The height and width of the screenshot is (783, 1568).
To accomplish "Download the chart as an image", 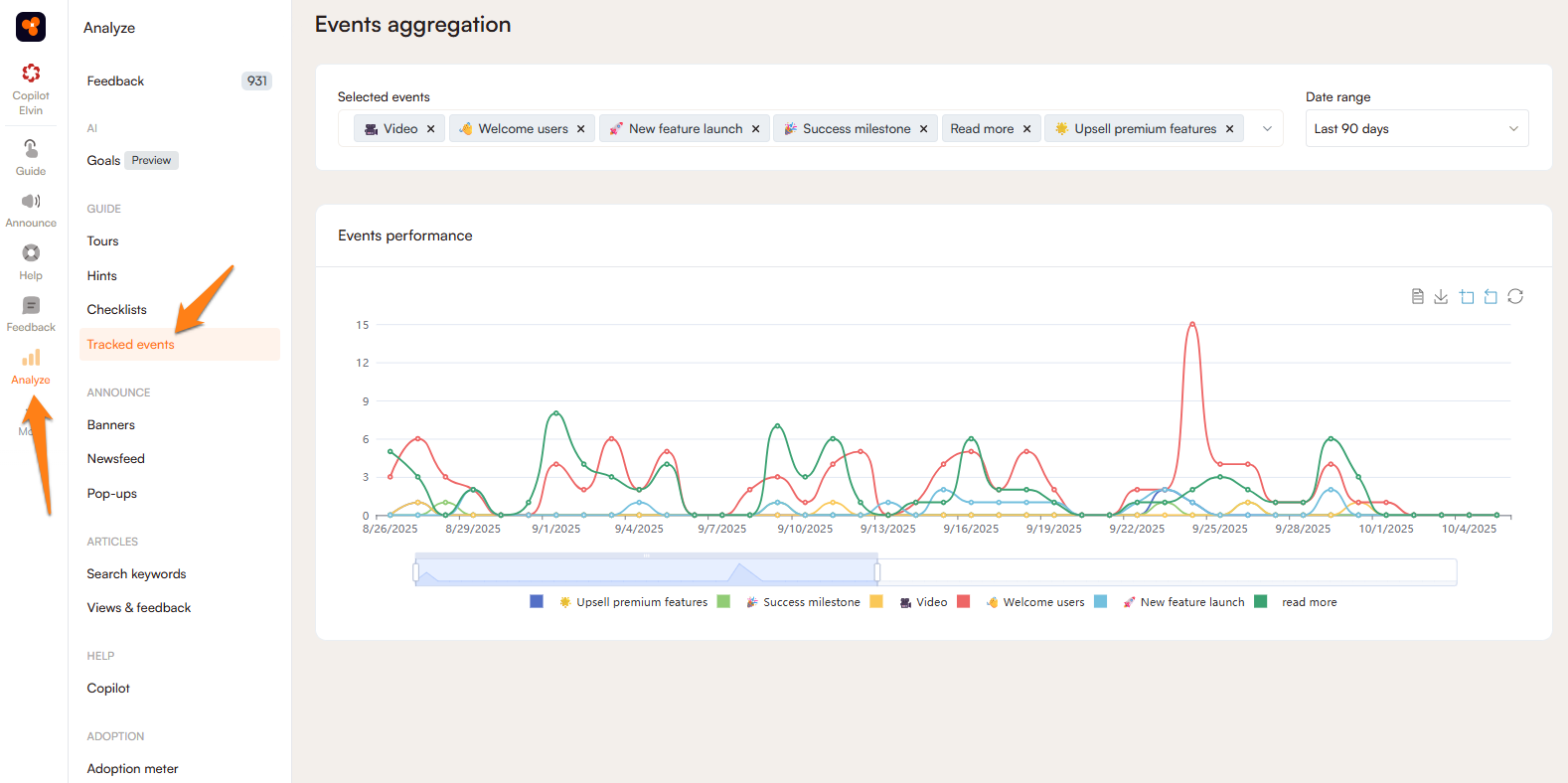I will click(x=1441, y=296).
